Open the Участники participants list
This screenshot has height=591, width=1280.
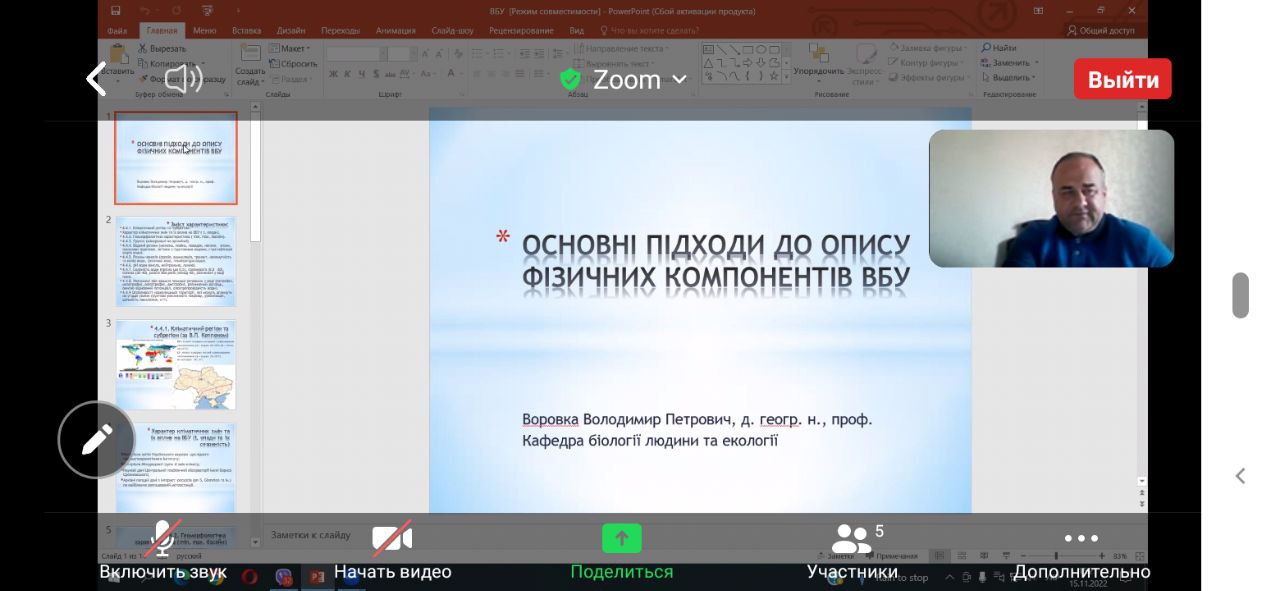click(x=853, y=550)
